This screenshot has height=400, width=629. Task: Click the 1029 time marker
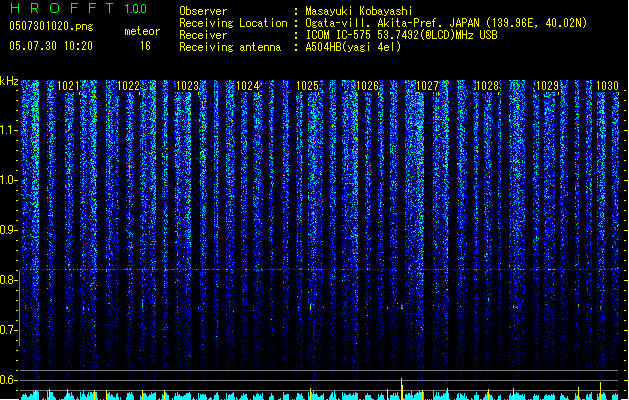pyautogui.click(x=548, y=86)
